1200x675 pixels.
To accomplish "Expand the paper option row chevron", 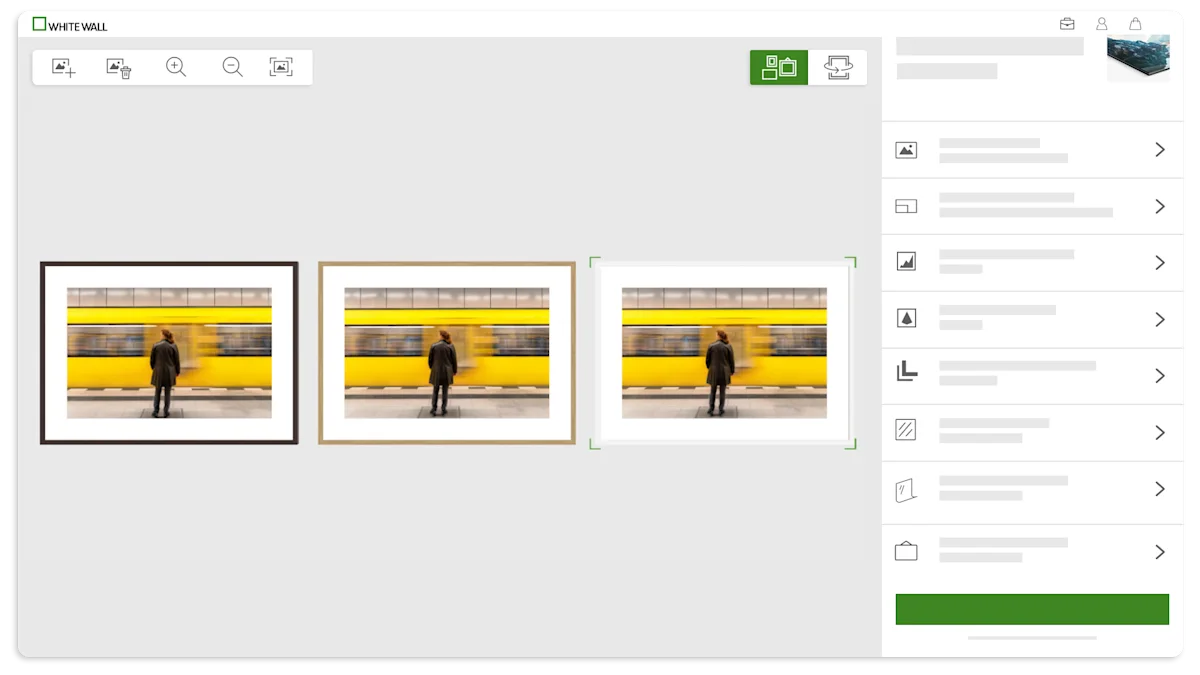I will point(1160,262).
